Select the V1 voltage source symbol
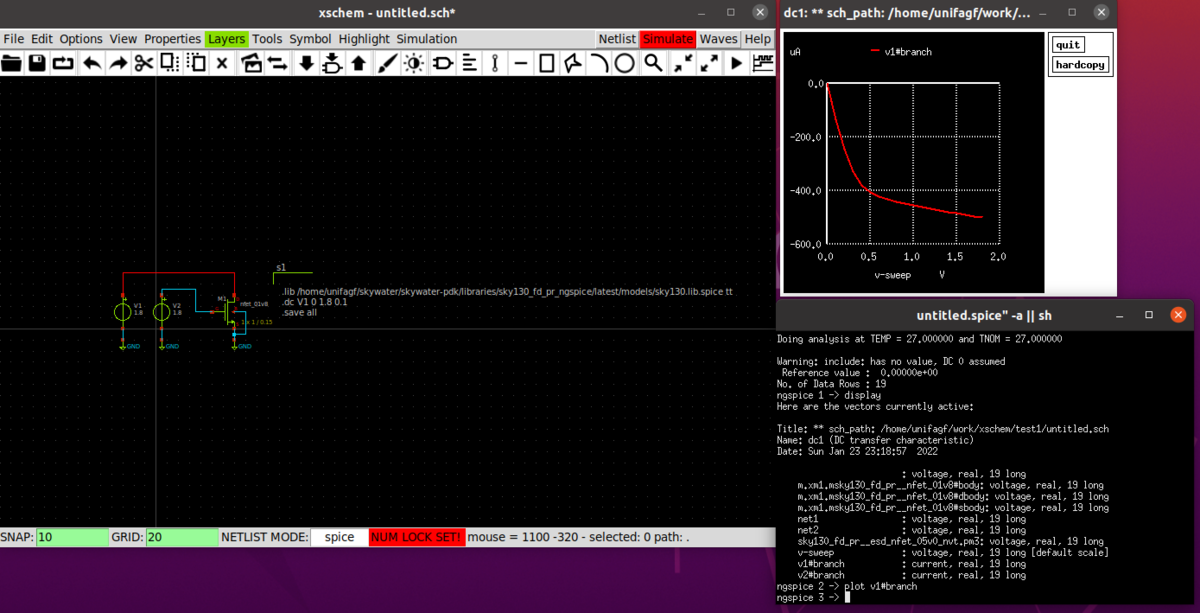 point(123,312)
